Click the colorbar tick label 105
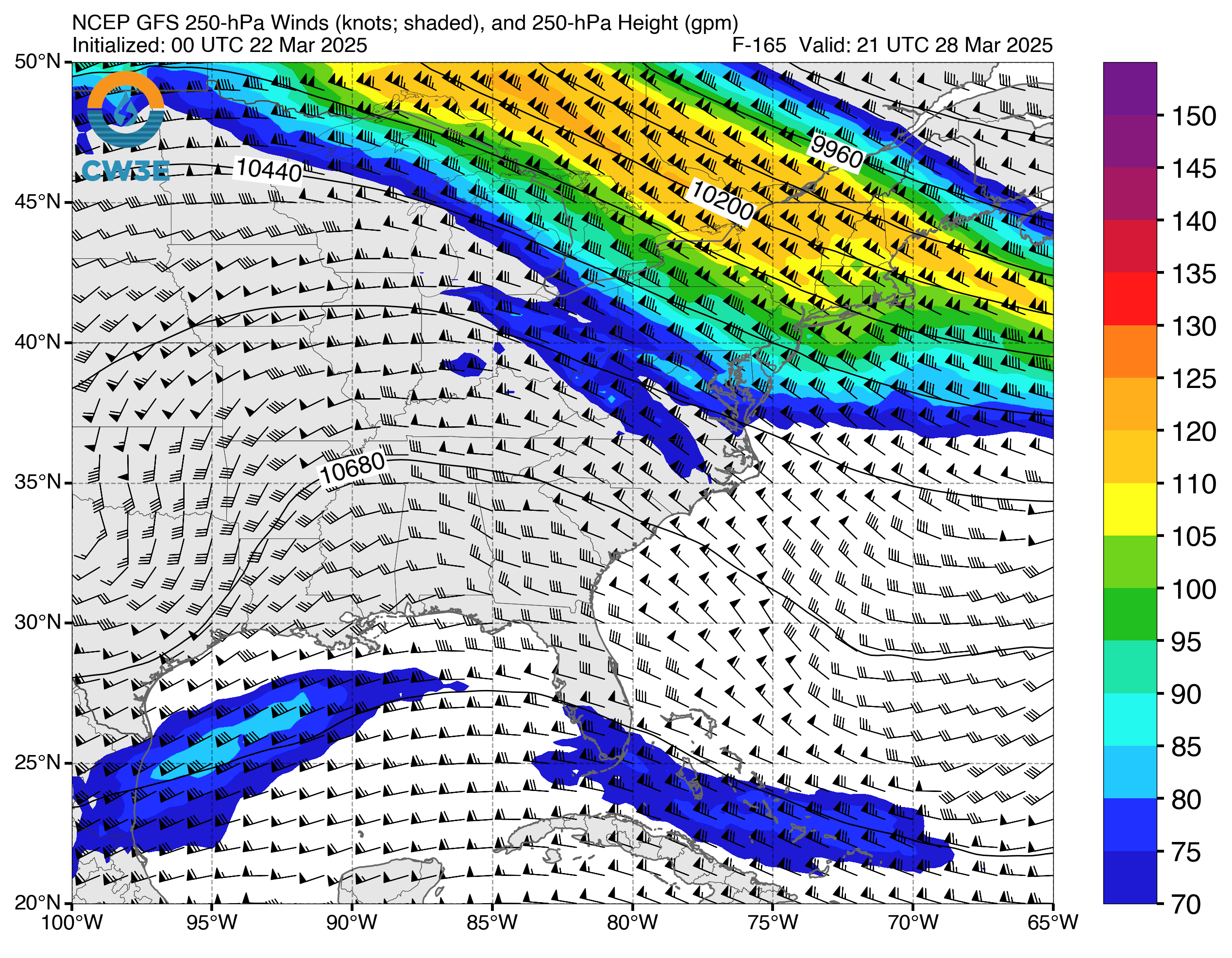Screen dimensions: 1232x958 coord(1194,536)
